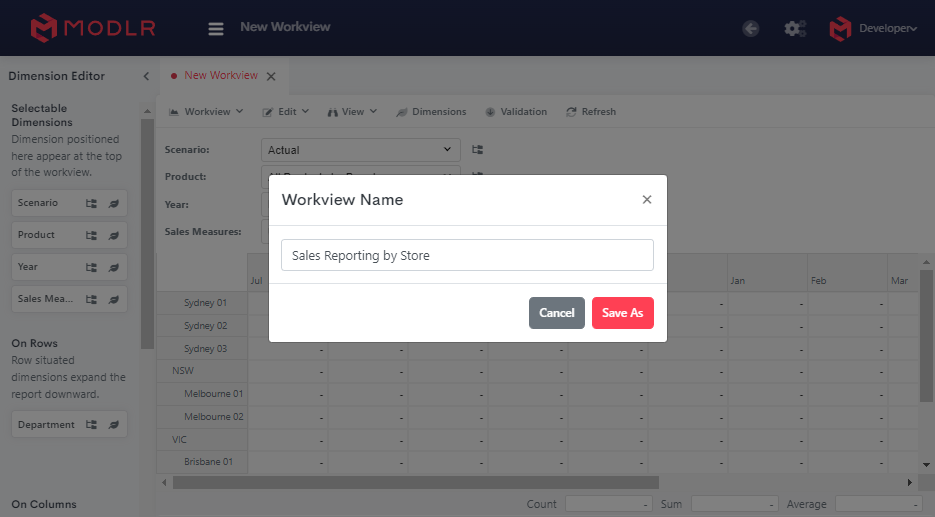
Task: Open the settings gears icon
Action: 795,28
